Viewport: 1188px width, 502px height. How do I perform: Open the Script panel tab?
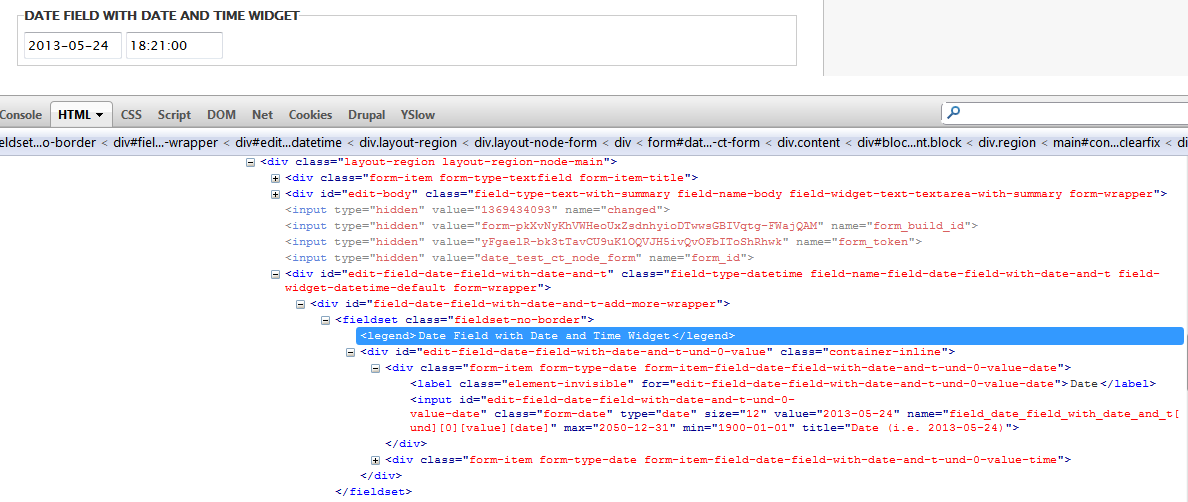174,115
